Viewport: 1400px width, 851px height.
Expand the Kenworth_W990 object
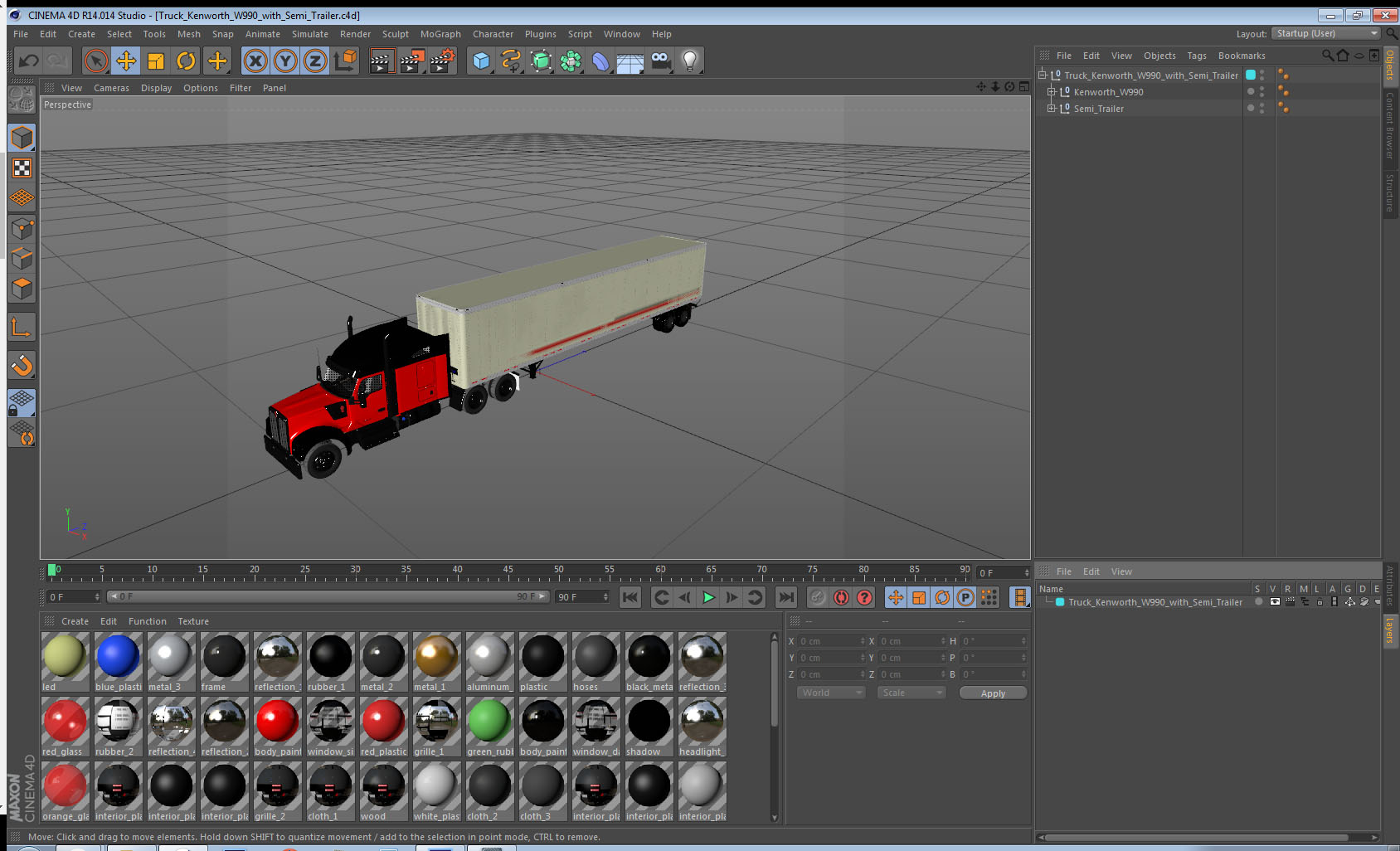tap(1051, 92)
